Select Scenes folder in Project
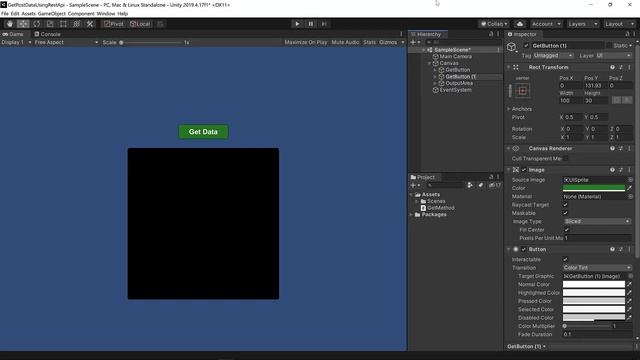The width and height of the screenshot is (640, 360). tap(436, 201)
